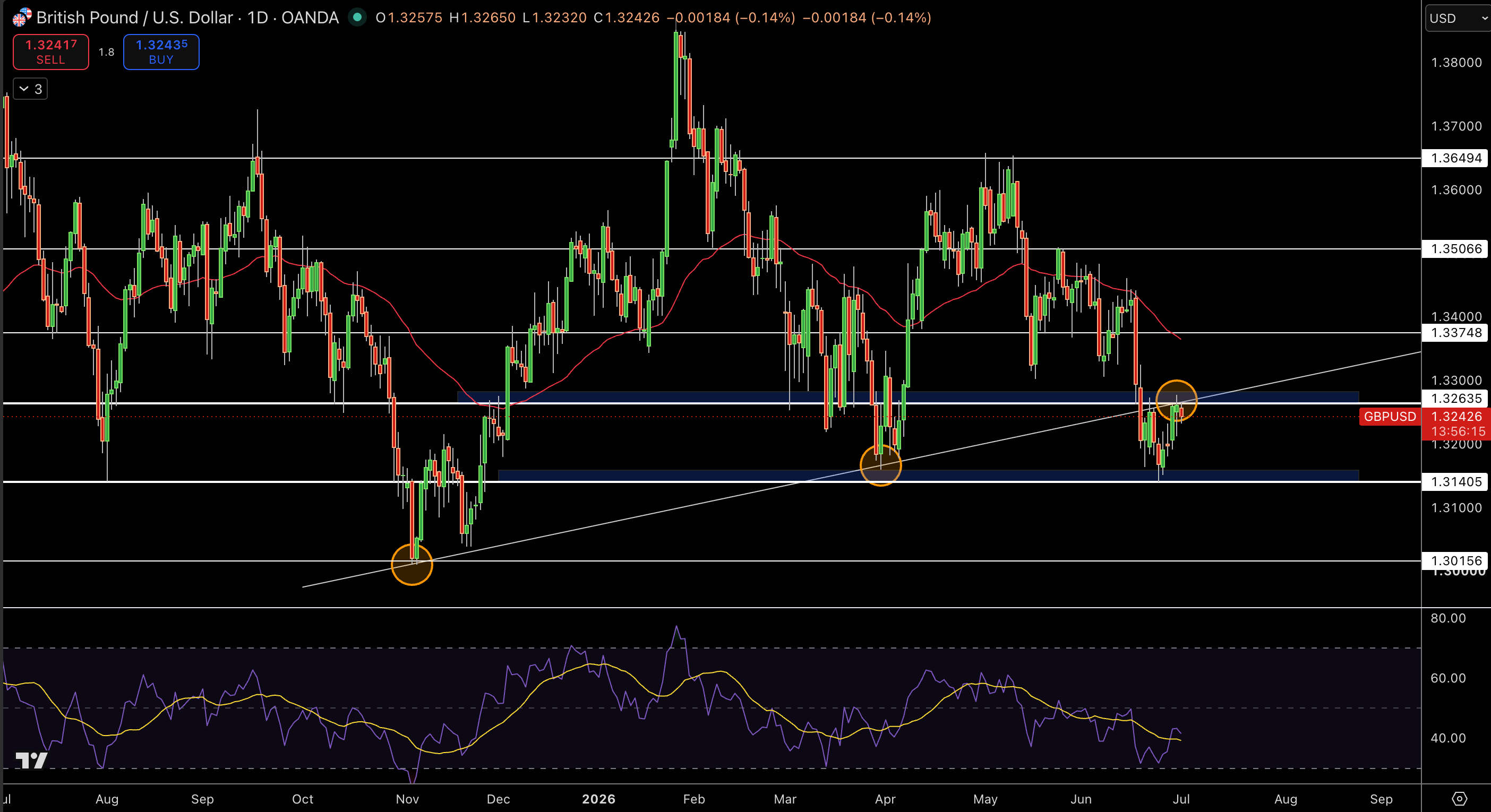
Task: Expand the collapsed indicators legend showing 3
Action: click(30, 89)
